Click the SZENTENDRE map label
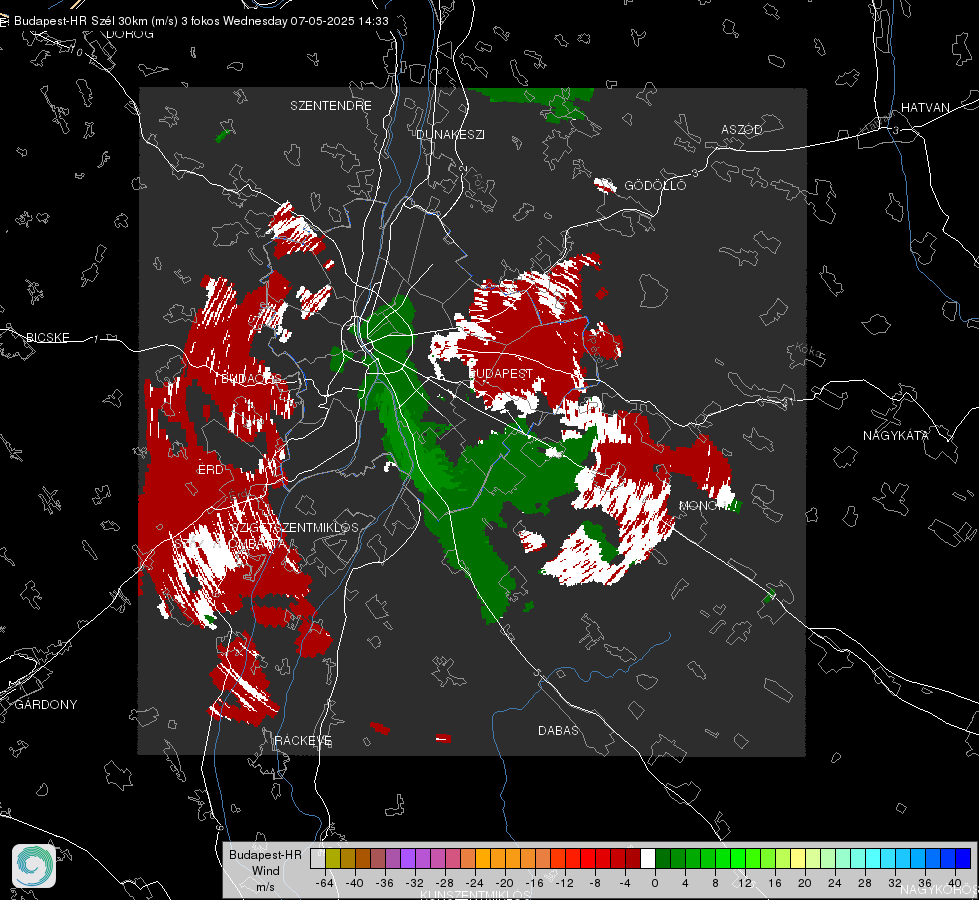 coord(331,106)
